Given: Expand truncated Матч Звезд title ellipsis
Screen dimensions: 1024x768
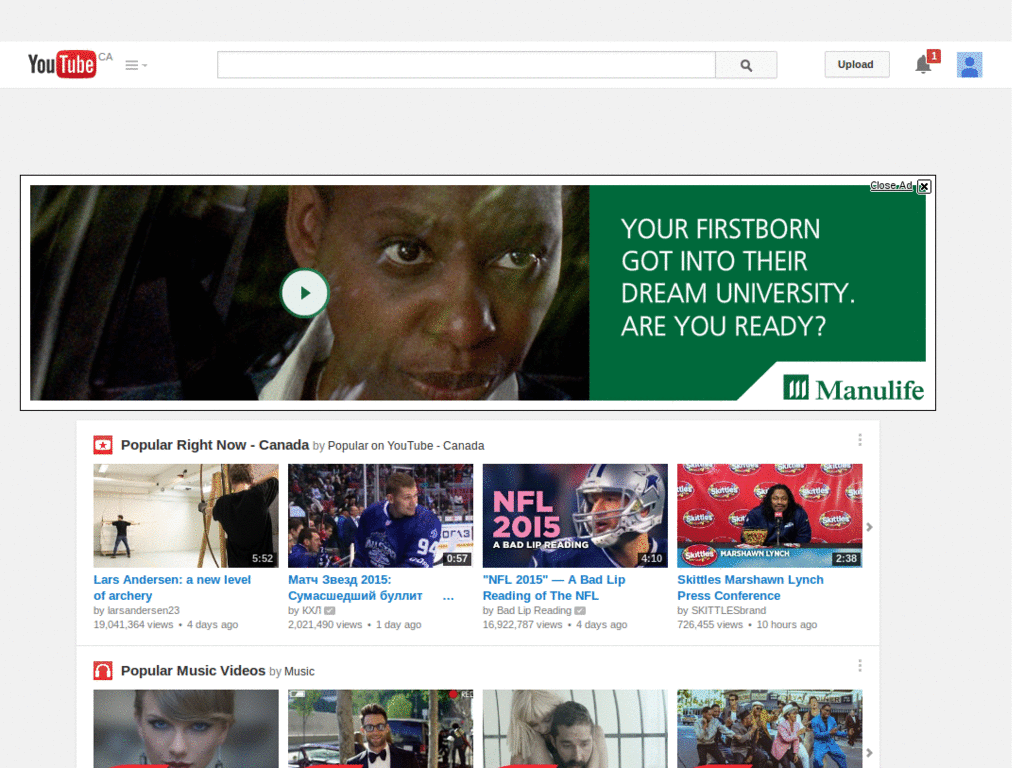Looking at the screenshot, I should click(448, 596).
